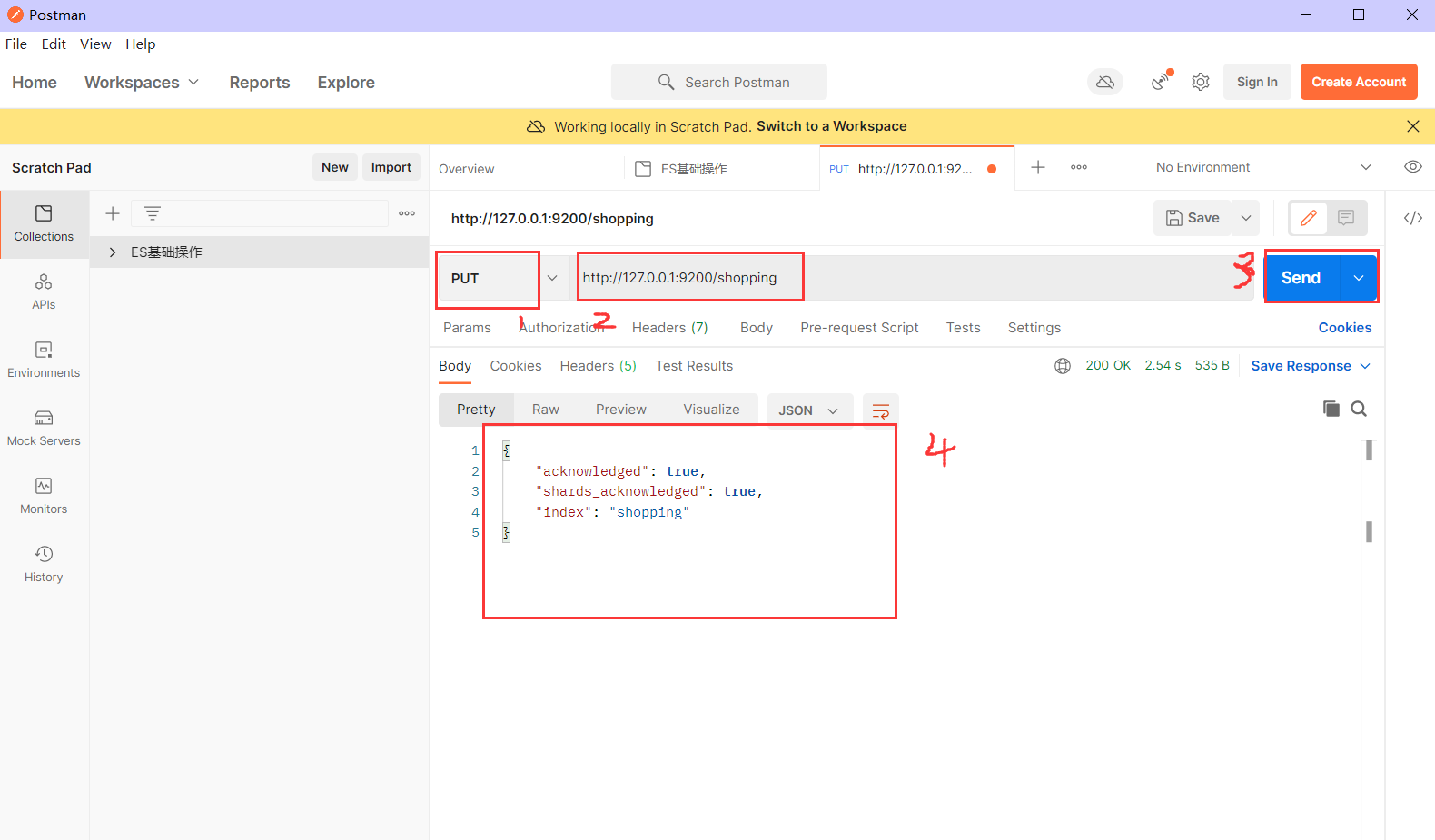The height and width of the screenshot is (840, 1435).
Task: Open the settings gear icon
Action: 1201,82
